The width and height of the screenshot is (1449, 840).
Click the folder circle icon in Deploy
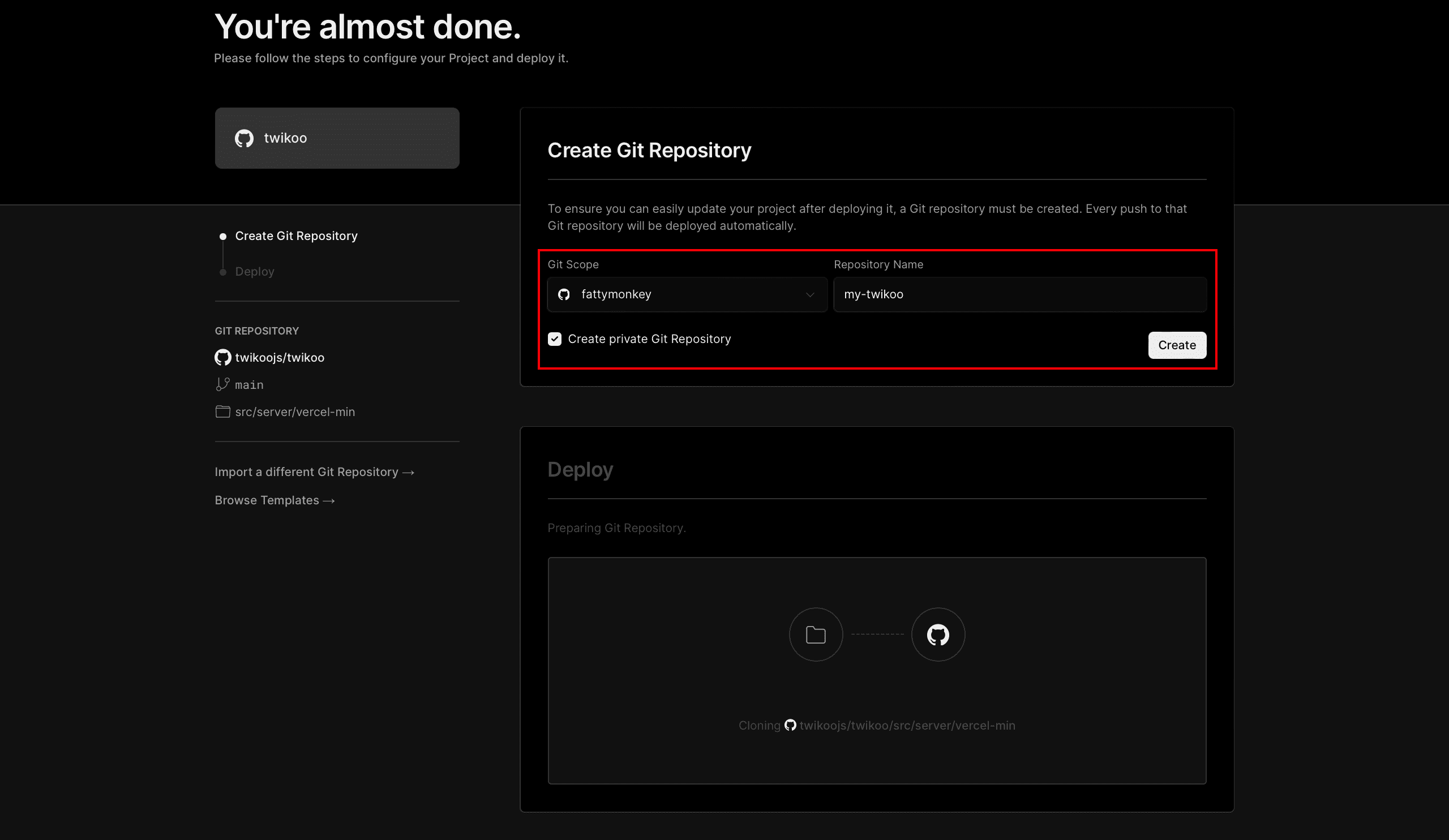(x=816, y=635)
